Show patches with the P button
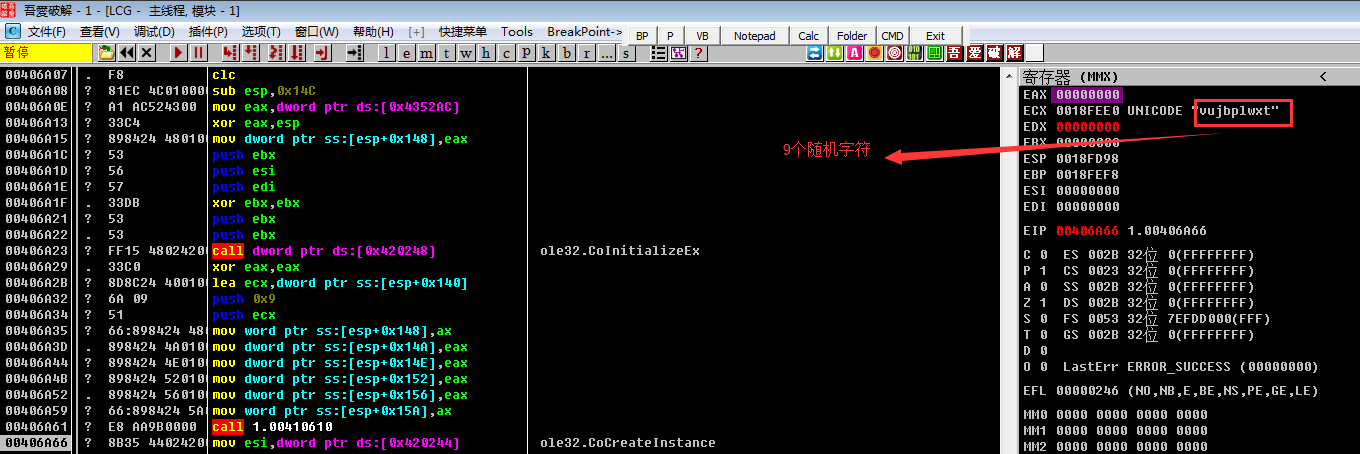This screenshot has width=1360, height=454. pyautogui.click(x=526, y=53)
